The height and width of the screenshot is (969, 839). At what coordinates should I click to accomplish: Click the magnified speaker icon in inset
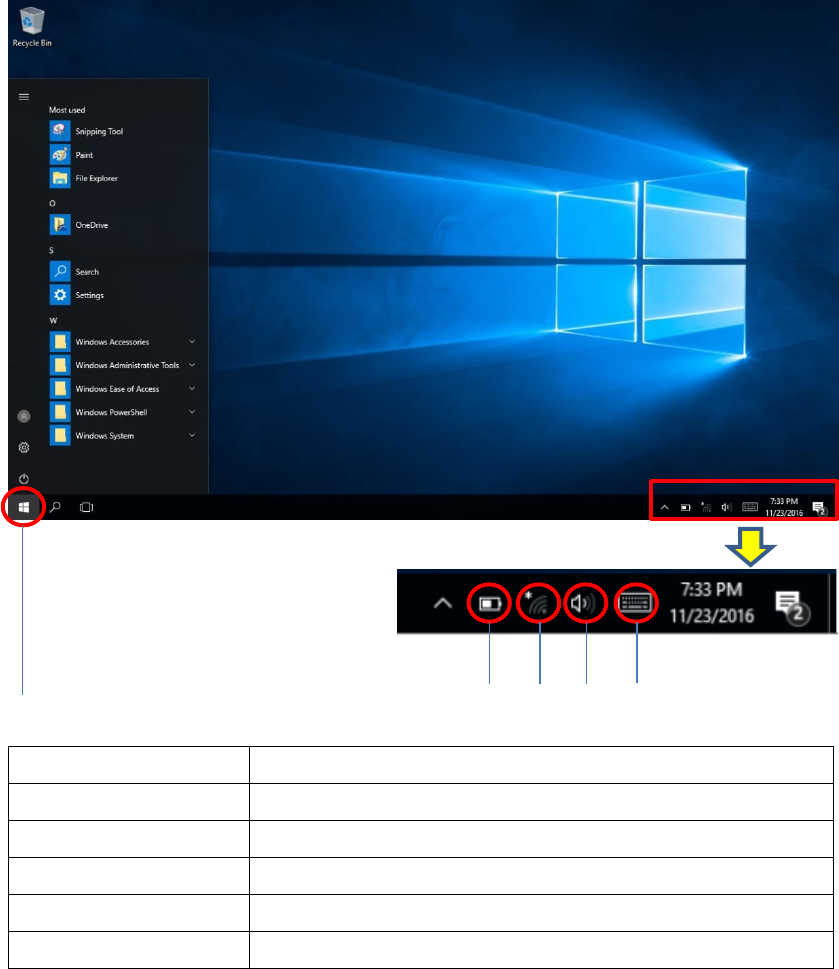582,603
